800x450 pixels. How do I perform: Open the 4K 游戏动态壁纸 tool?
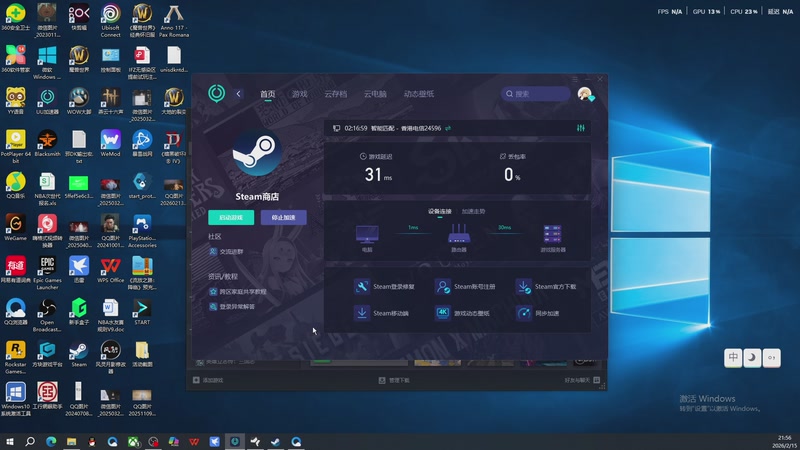462,313
